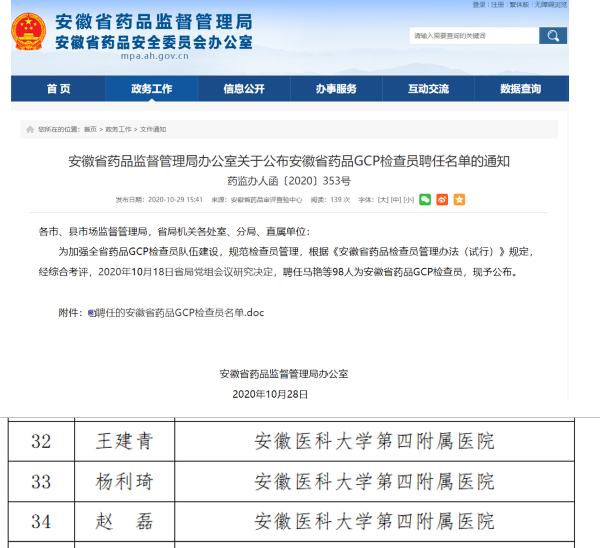Click the 登录 link at top

(x=479, y=5)
